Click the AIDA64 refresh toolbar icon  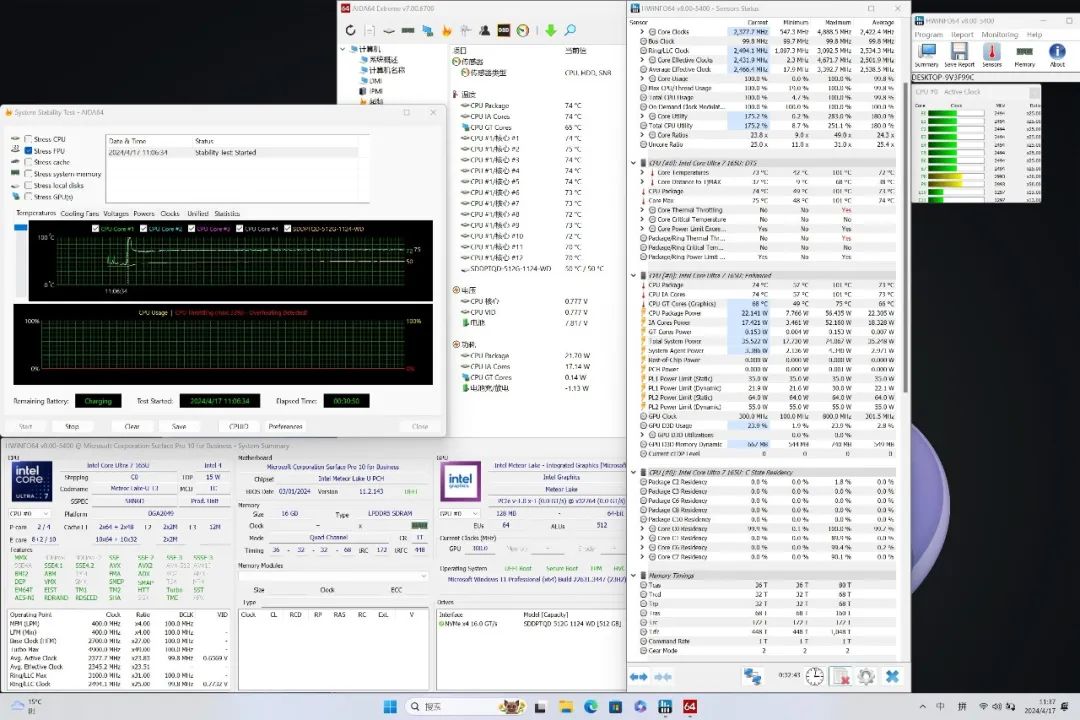[x=351, y=31]
